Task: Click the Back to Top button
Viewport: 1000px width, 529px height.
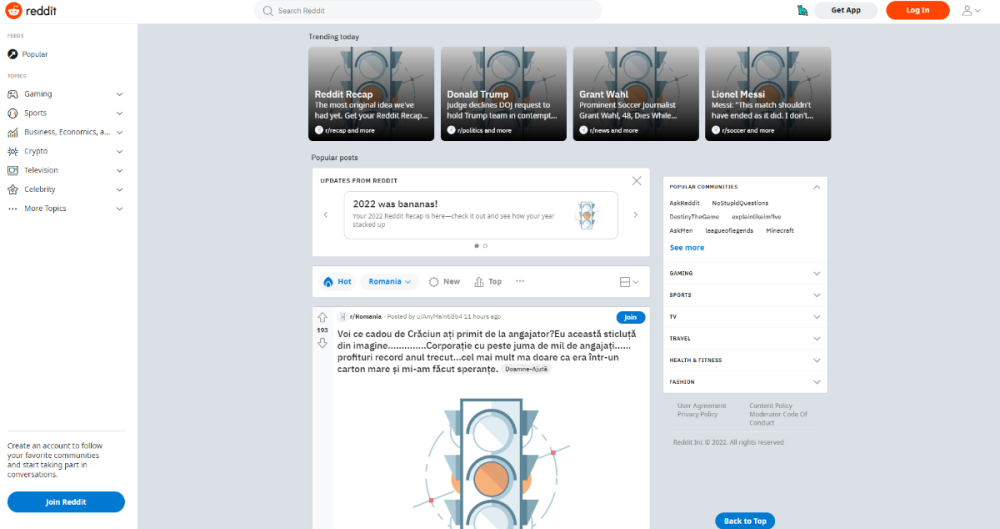Action: (x=745, y=521)
